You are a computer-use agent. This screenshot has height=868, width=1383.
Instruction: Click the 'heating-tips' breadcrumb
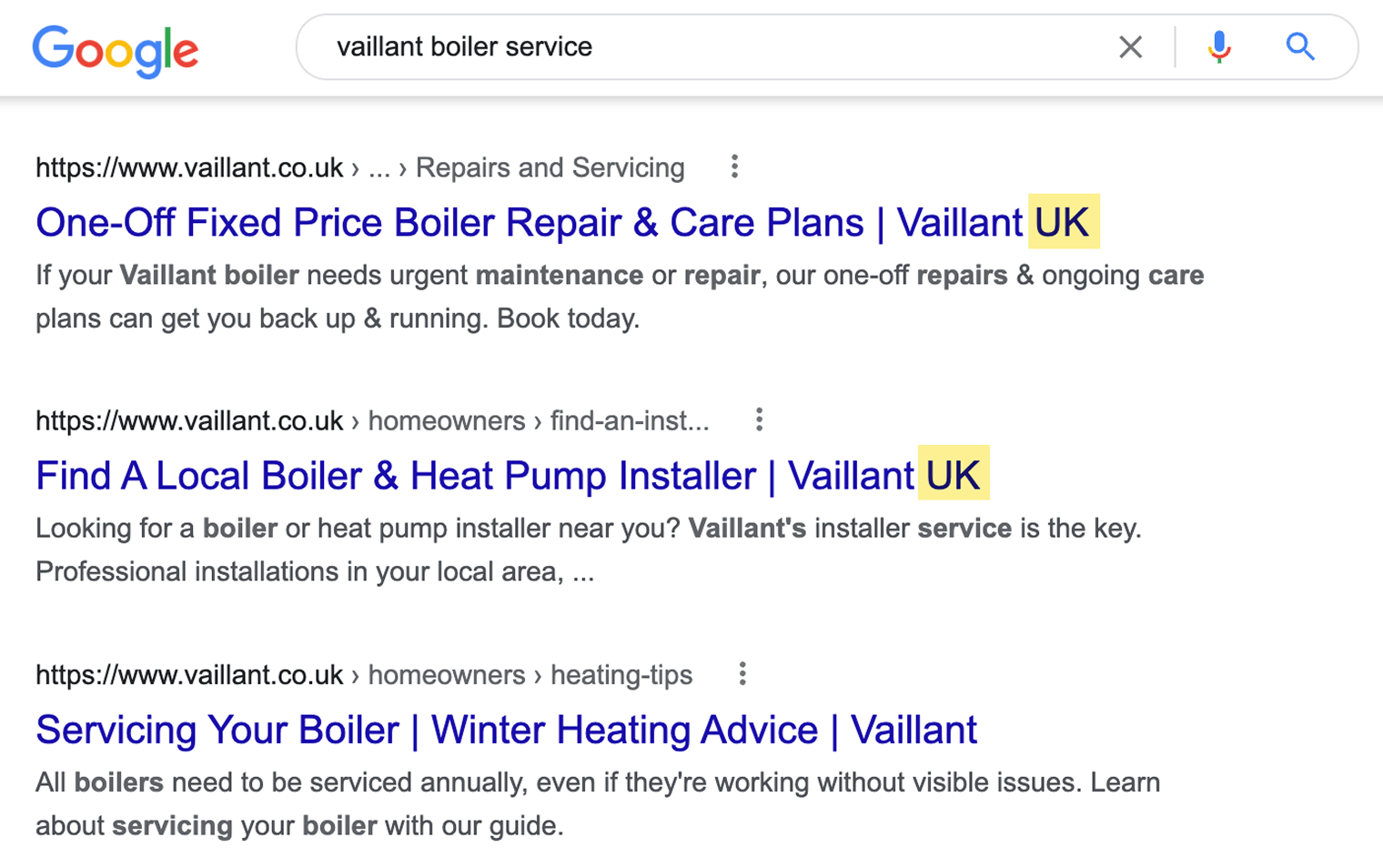(621, 675)
